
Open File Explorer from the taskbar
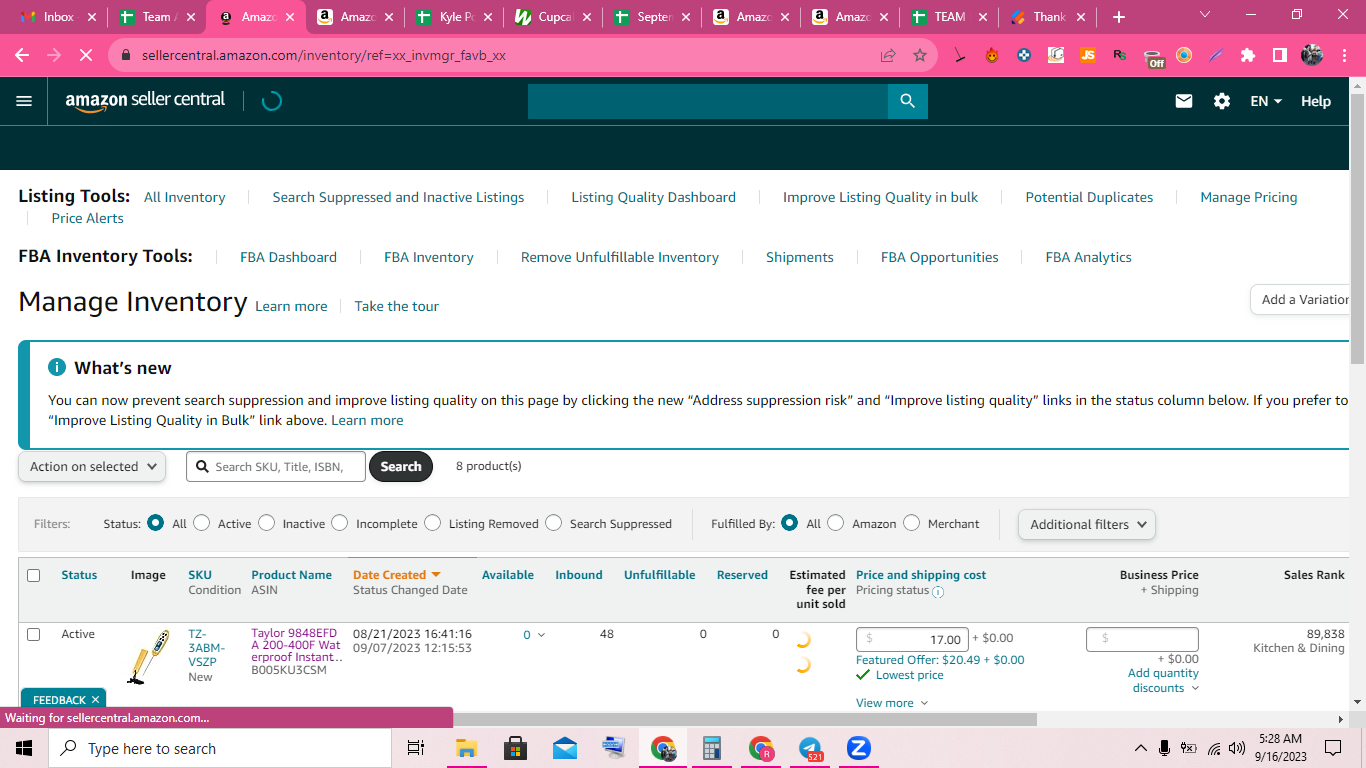466,748
